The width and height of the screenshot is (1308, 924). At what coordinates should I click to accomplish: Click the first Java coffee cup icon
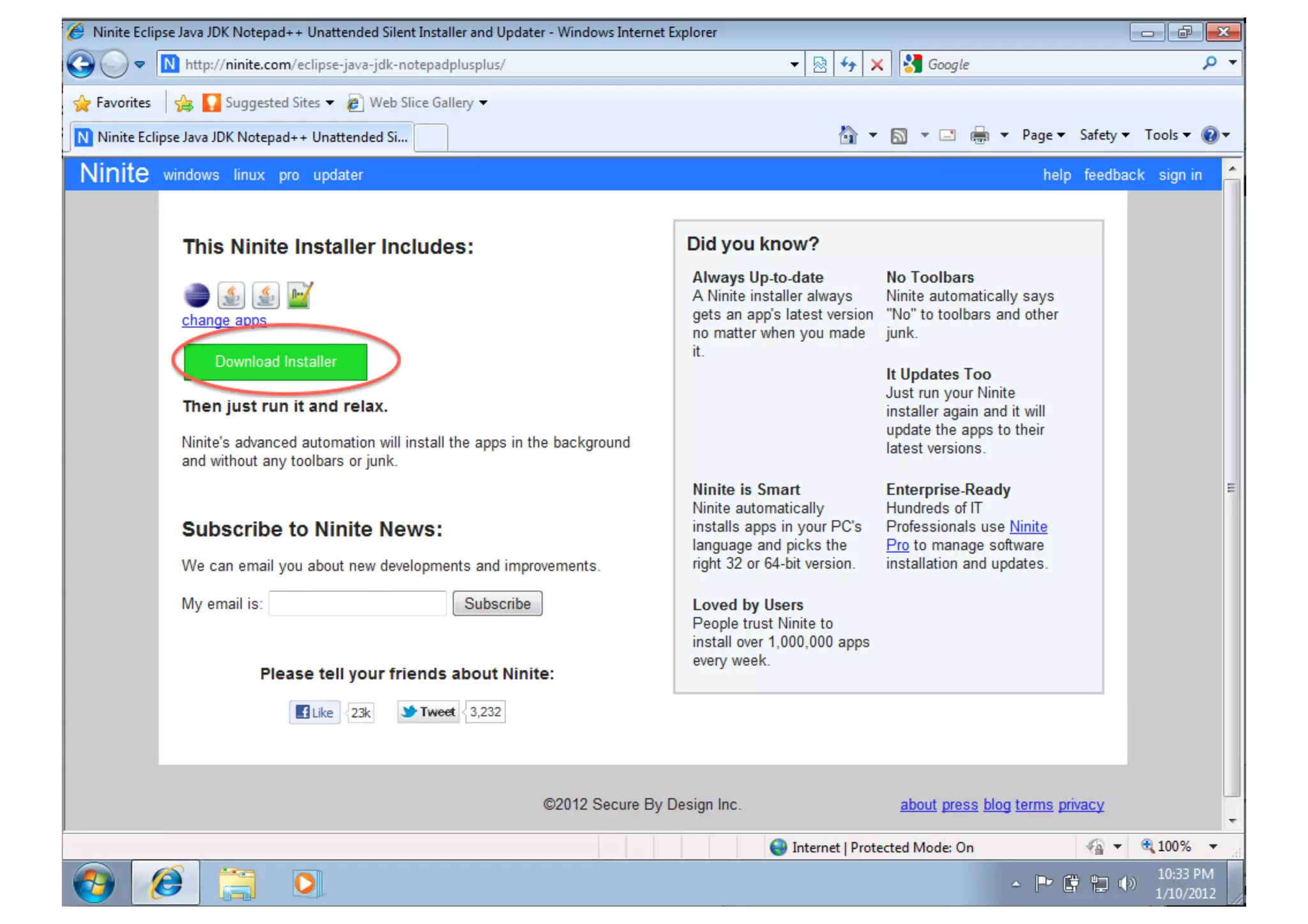pyautogui.click(x=231, y=296)
